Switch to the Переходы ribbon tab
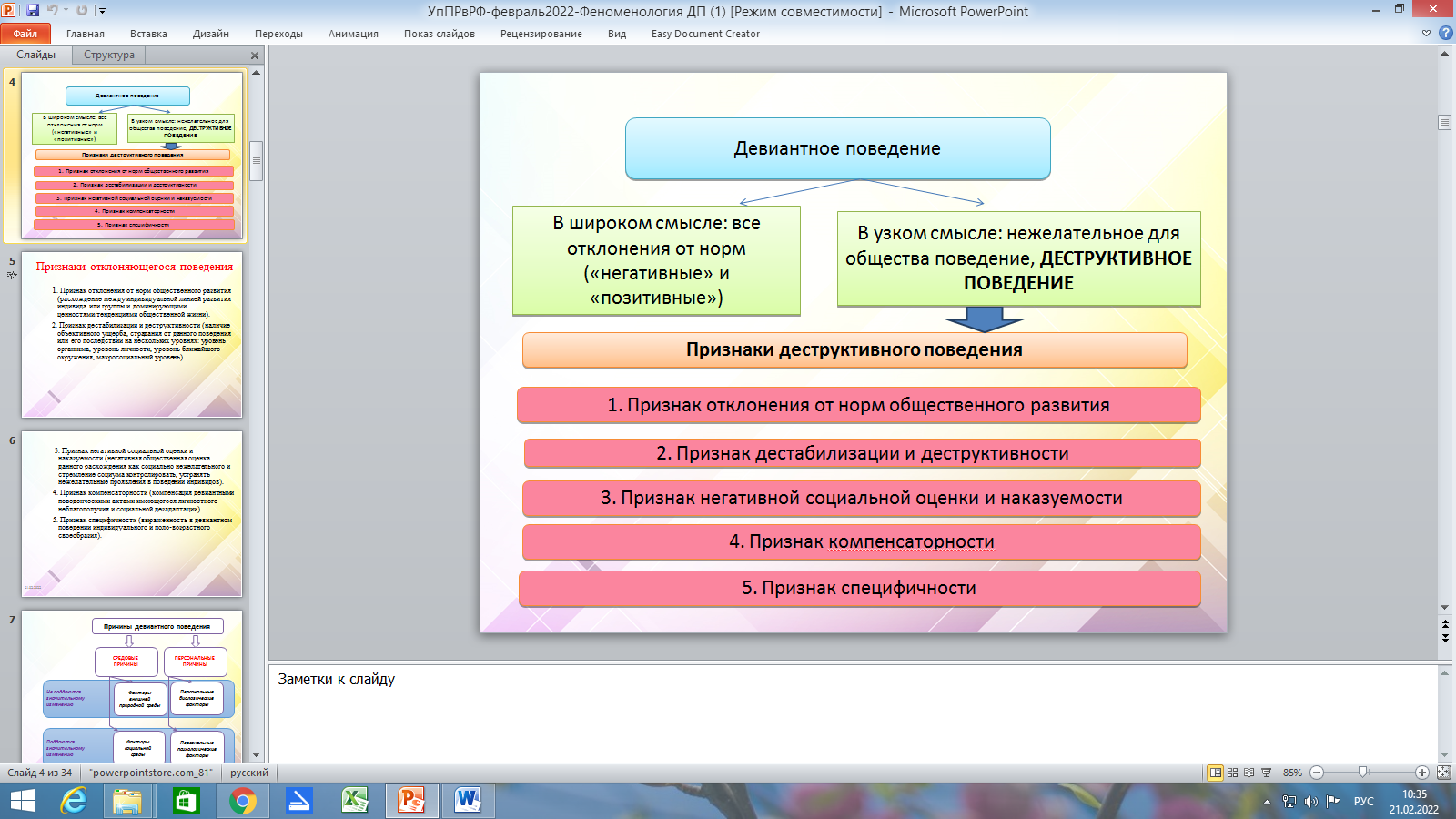Image resolution: width=1456 pixels, height=819 pixels. (278, 34)
